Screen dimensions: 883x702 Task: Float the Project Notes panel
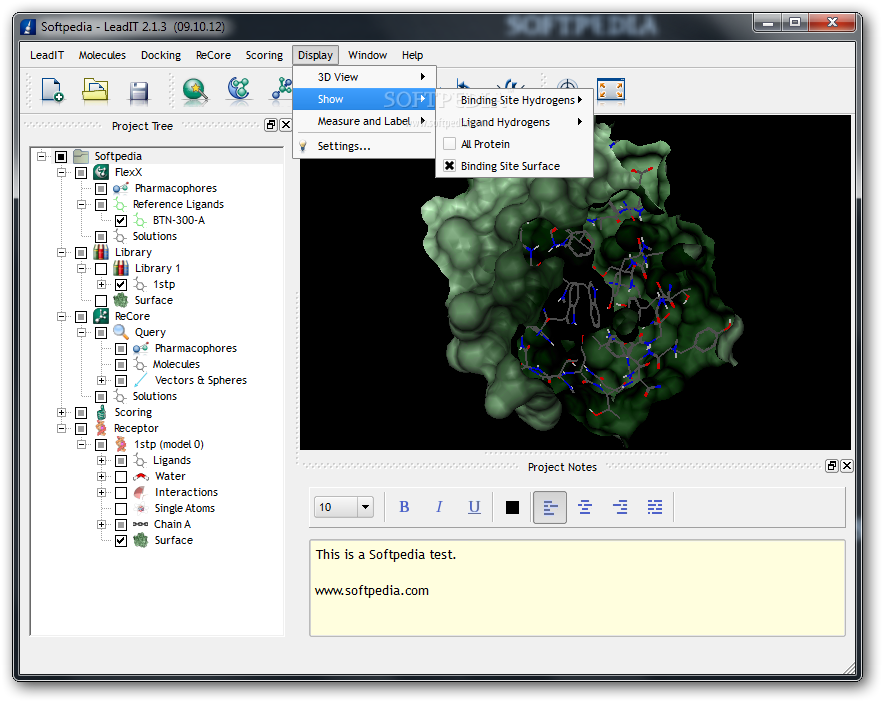(832, 466)
